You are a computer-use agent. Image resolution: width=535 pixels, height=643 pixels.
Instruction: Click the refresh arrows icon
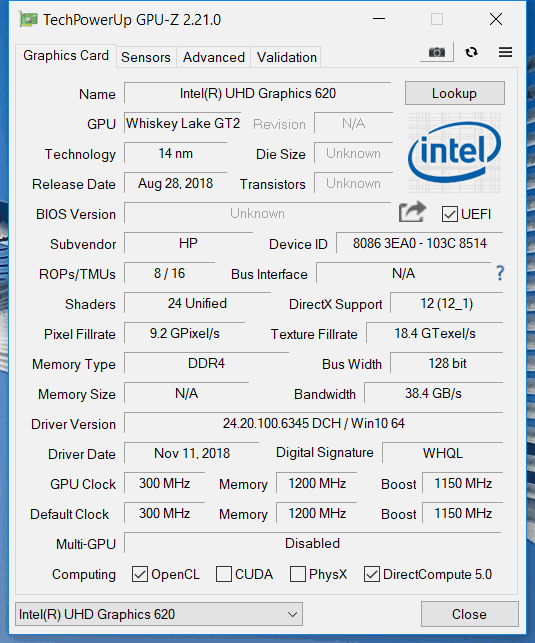[471, 52]
